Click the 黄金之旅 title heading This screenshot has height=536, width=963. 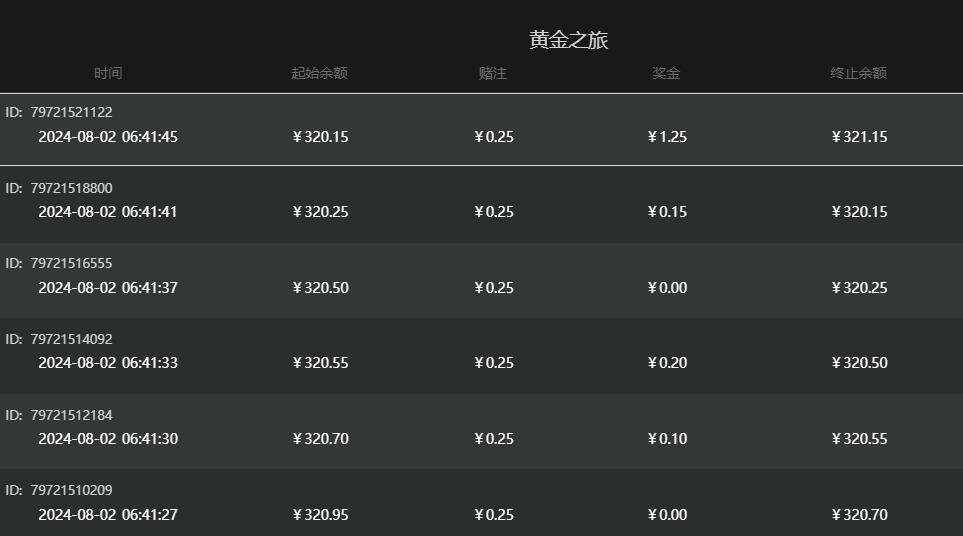[568, 40]
